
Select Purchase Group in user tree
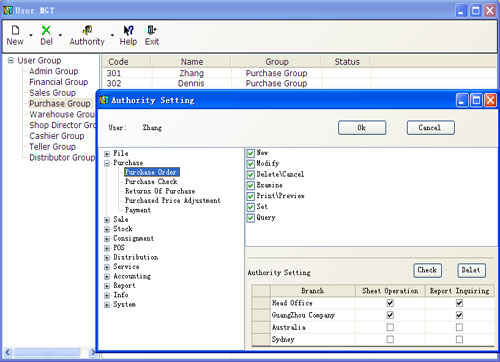click(x=60, y=104)
